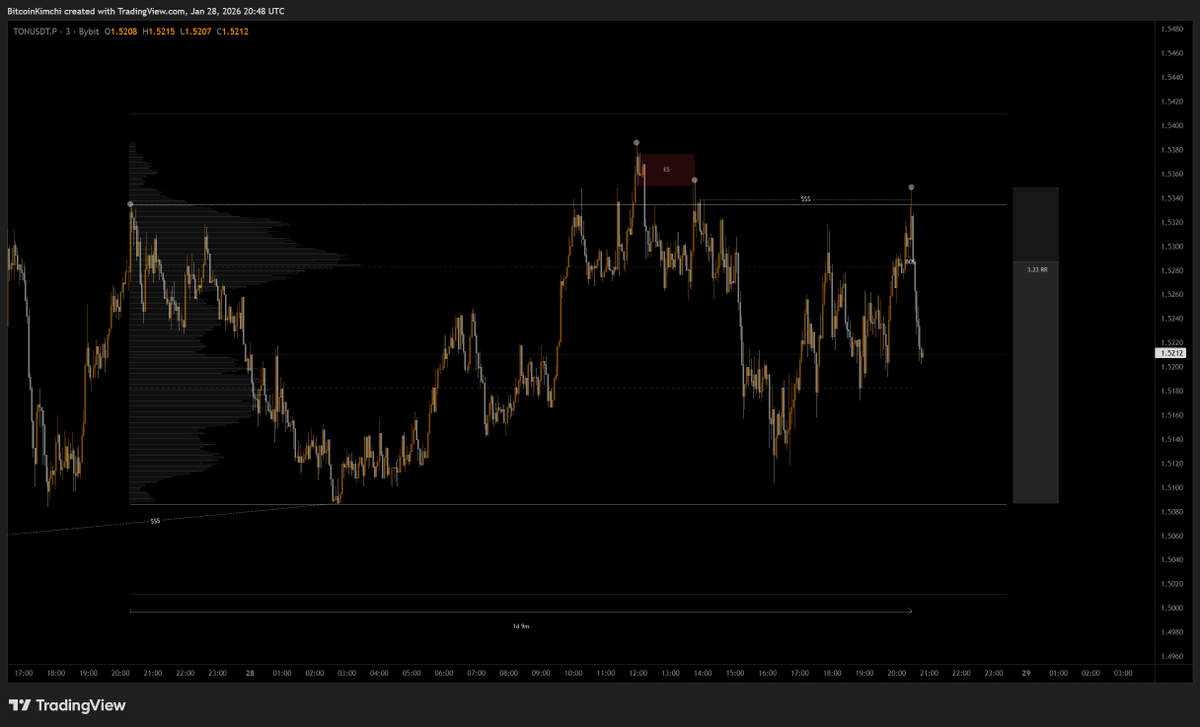Click price axis label 1.5120
The width and height of the screenshot is (1200, 727).
(x=1172, y=463)
